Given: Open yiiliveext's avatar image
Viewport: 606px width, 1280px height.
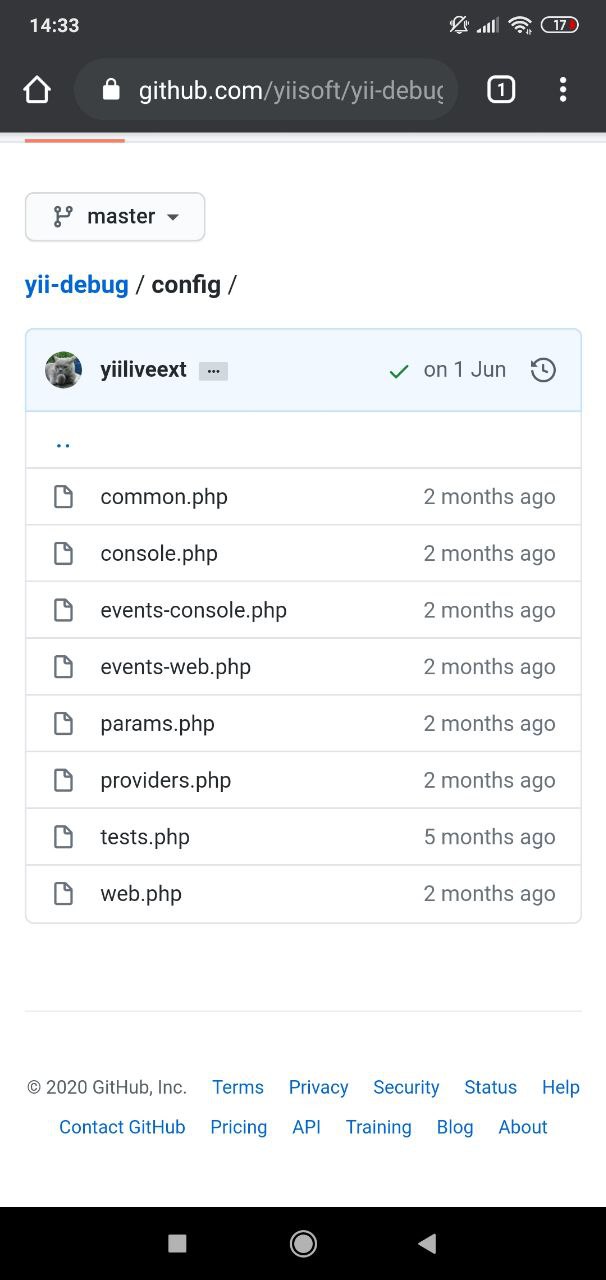Looking at the screenshot, I should coord(63,370).
